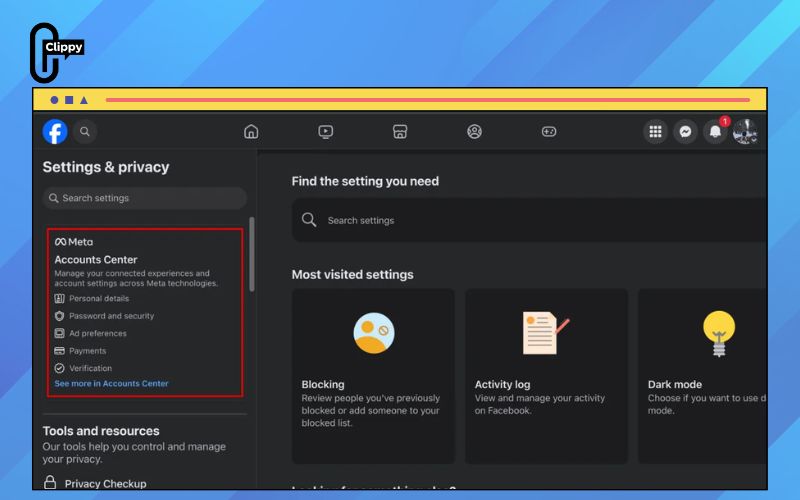The height and width of the screenshot is (500, 800).
Task: Open the Marketplace storefront icon
Action: pos(400,132)
